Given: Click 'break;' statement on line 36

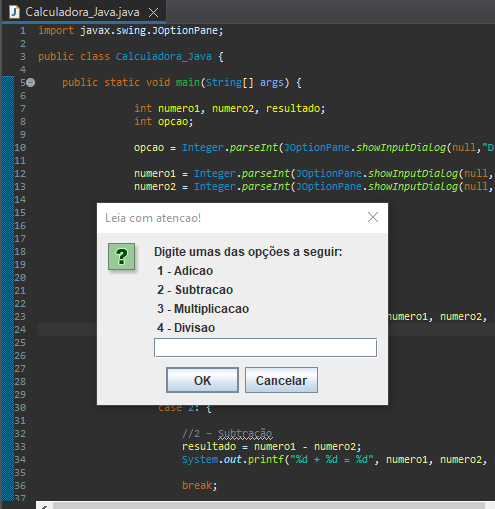Looking at the screenshot, I should point(199,485).
